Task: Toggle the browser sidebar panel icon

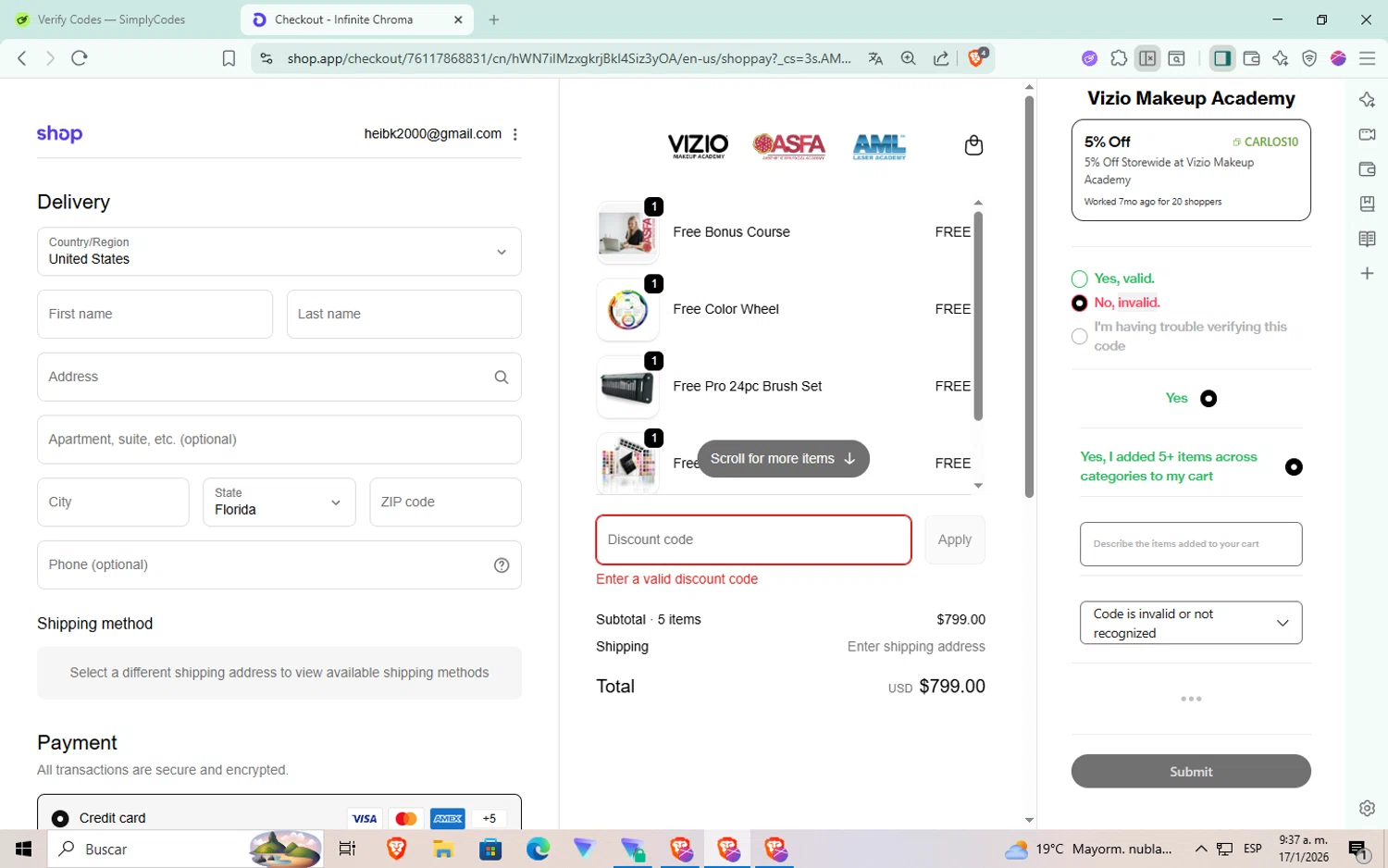Action: click(x=1222, y=58)
